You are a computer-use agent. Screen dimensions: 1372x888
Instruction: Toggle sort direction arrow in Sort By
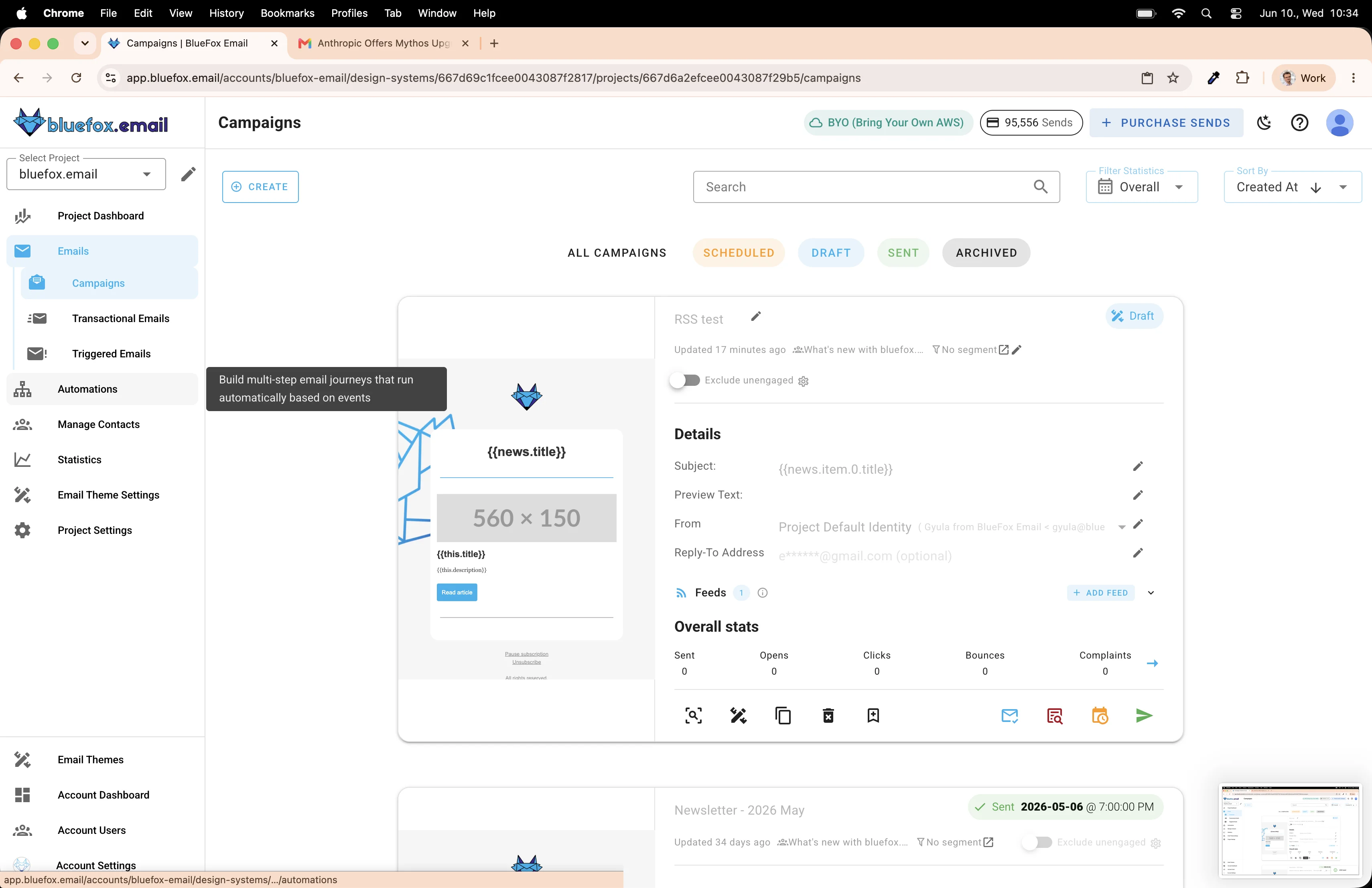click(1315, 188)
